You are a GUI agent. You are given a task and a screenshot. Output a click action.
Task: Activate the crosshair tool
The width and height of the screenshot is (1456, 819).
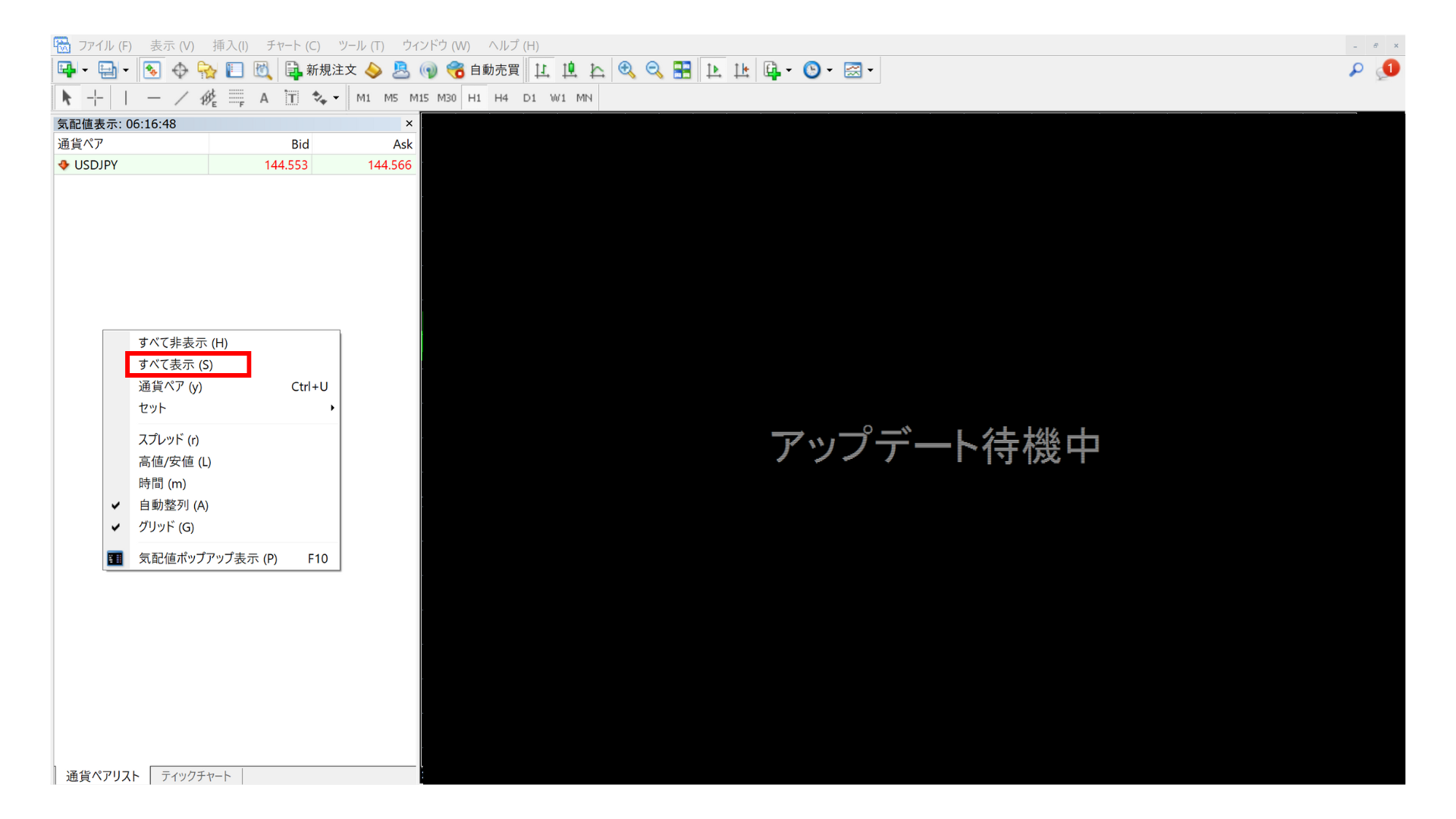(95, 97)
